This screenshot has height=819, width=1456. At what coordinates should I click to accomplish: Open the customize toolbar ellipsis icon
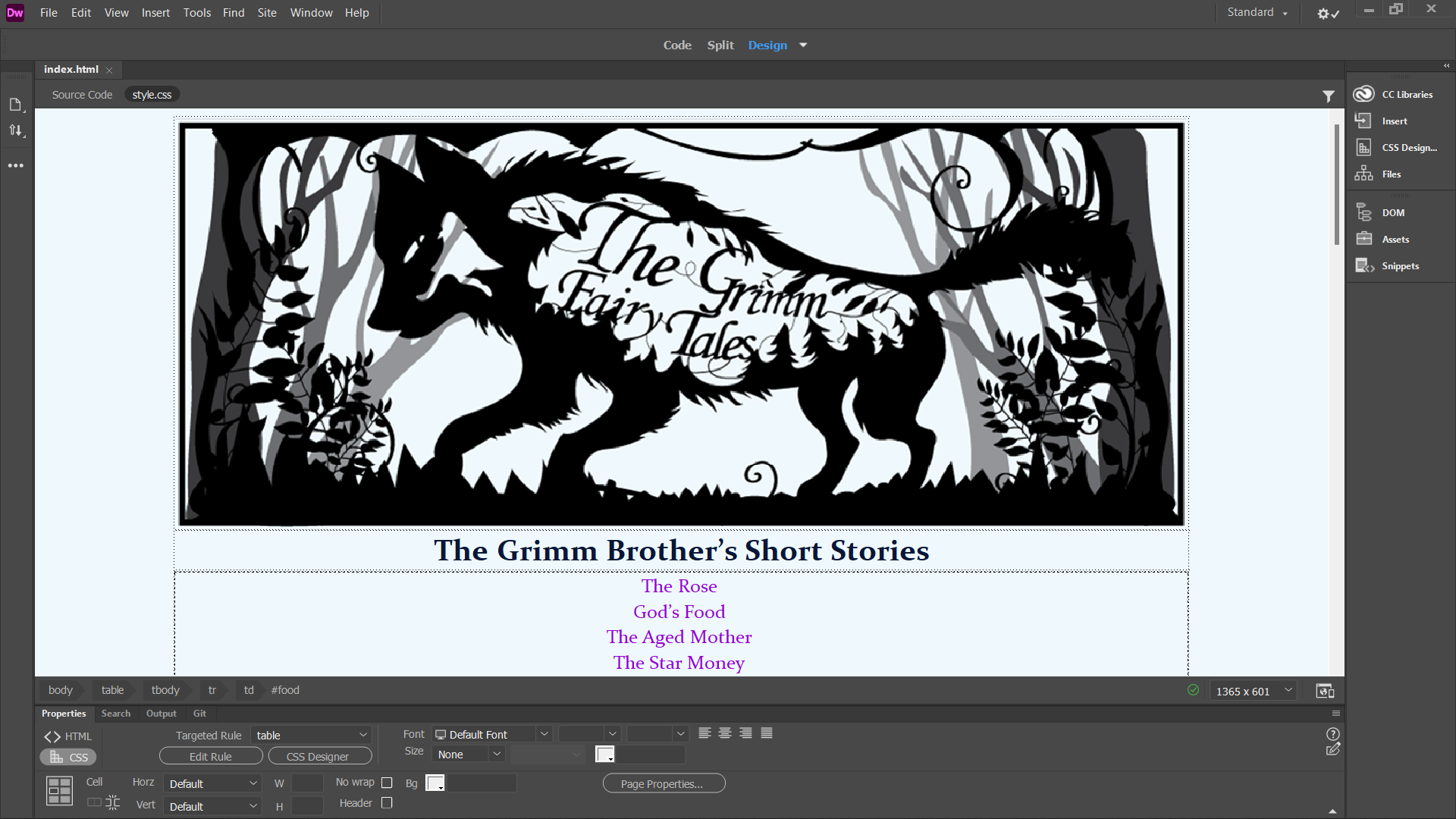point(16,165)
